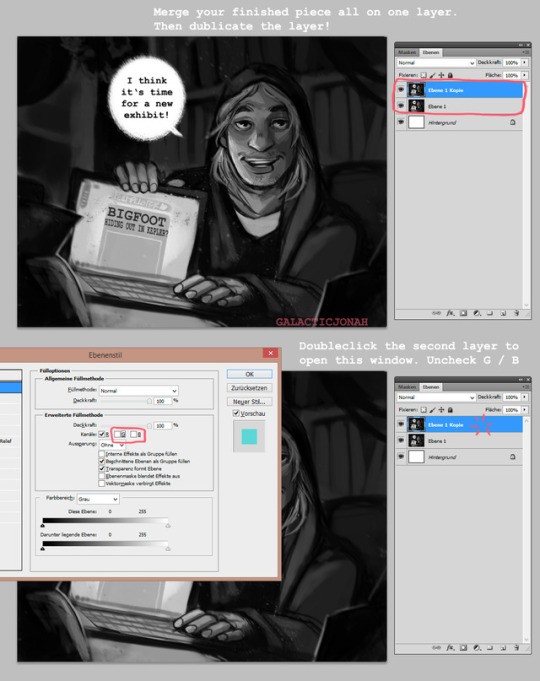Open Füllmethode dropdown in Ebenenstil dialog
This screenshot has height=681, width=540.
[139, 390]
